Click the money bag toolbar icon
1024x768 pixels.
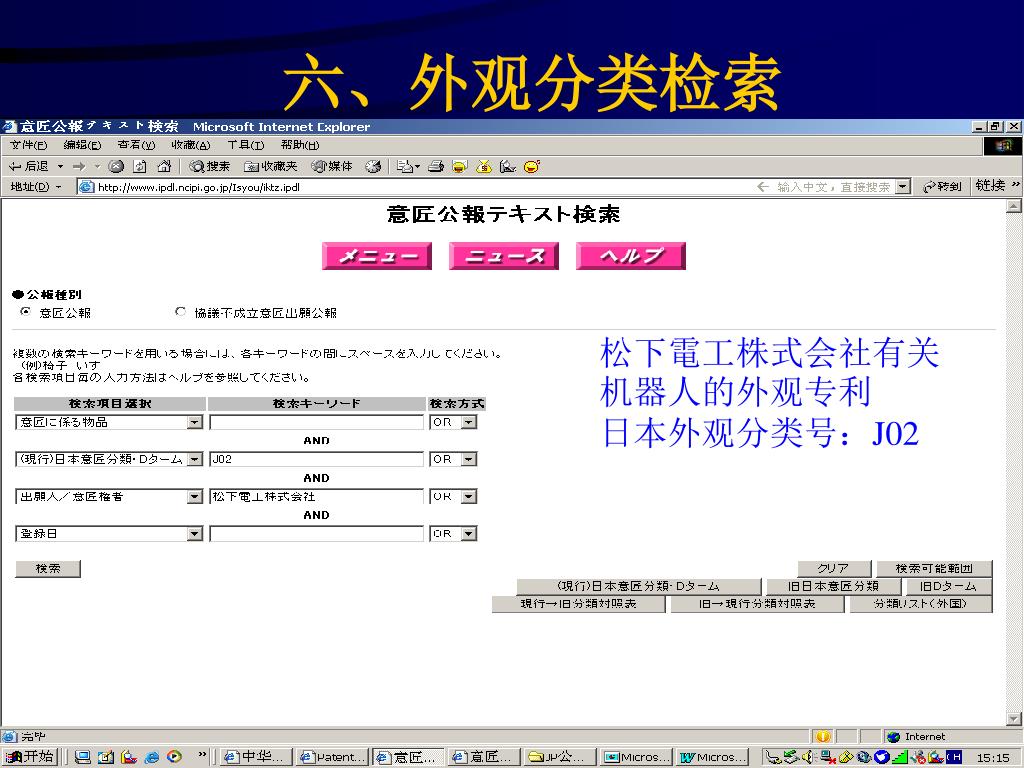pyautogui.click(x=484, y=167)
